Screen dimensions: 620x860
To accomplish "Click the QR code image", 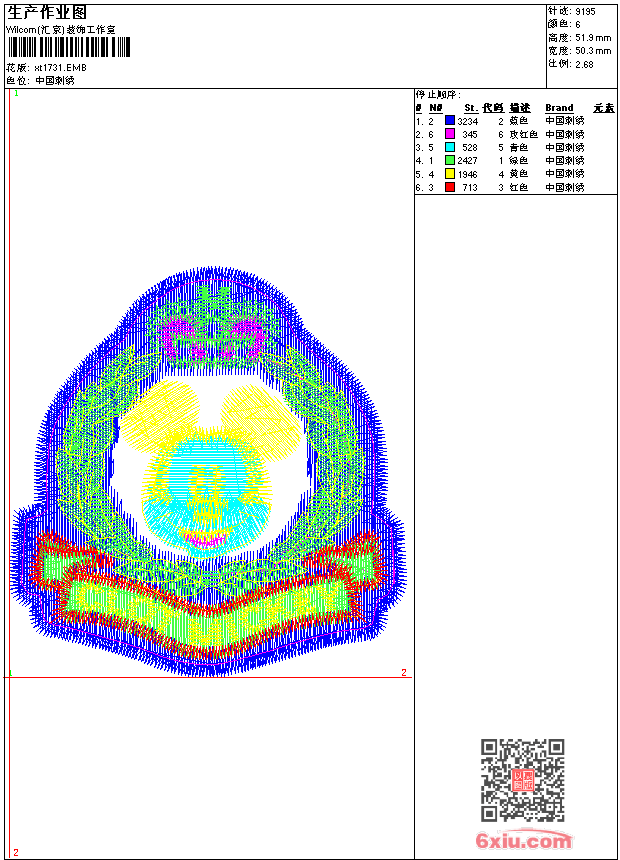I will coord(522,780).
